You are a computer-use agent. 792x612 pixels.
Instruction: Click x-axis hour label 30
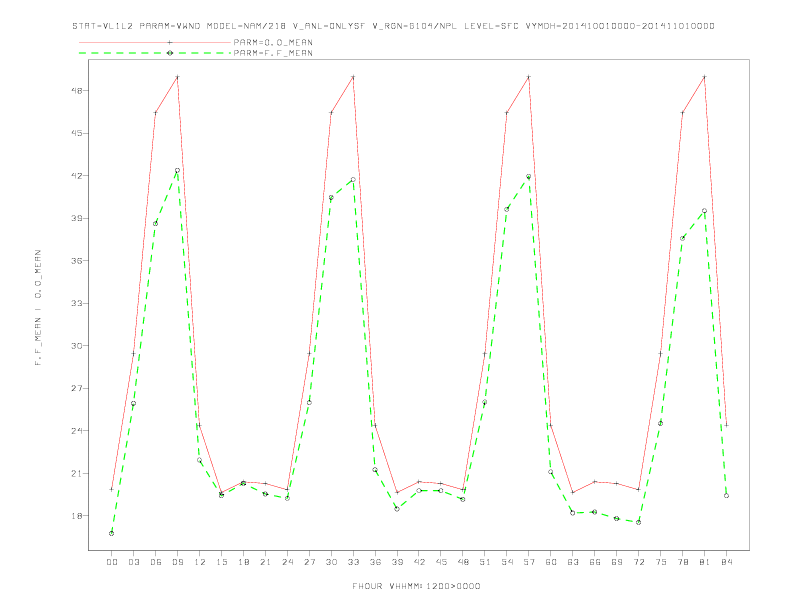click(x=331, y=562)
